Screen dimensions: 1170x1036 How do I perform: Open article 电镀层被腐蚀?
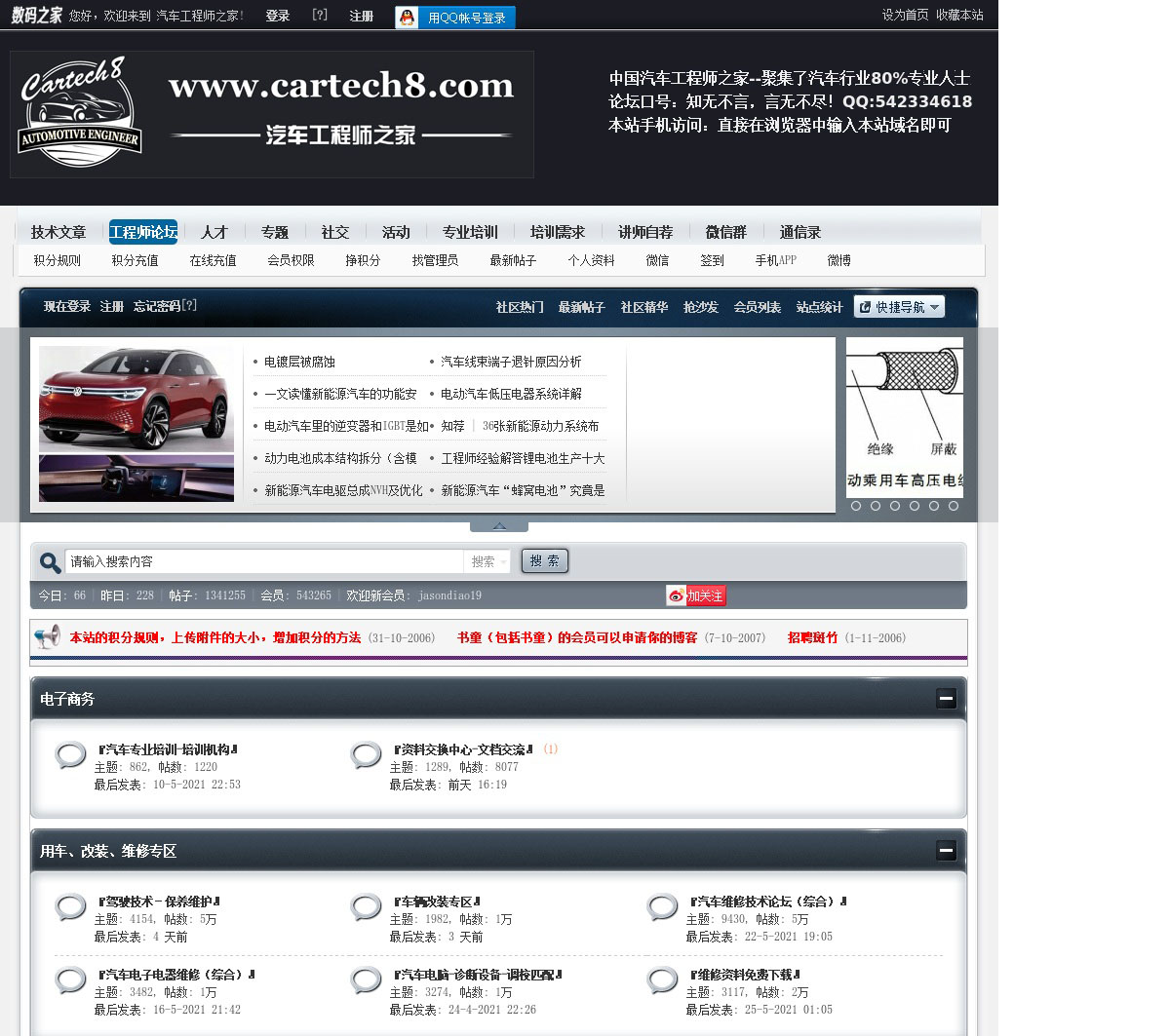click(299, 362)
